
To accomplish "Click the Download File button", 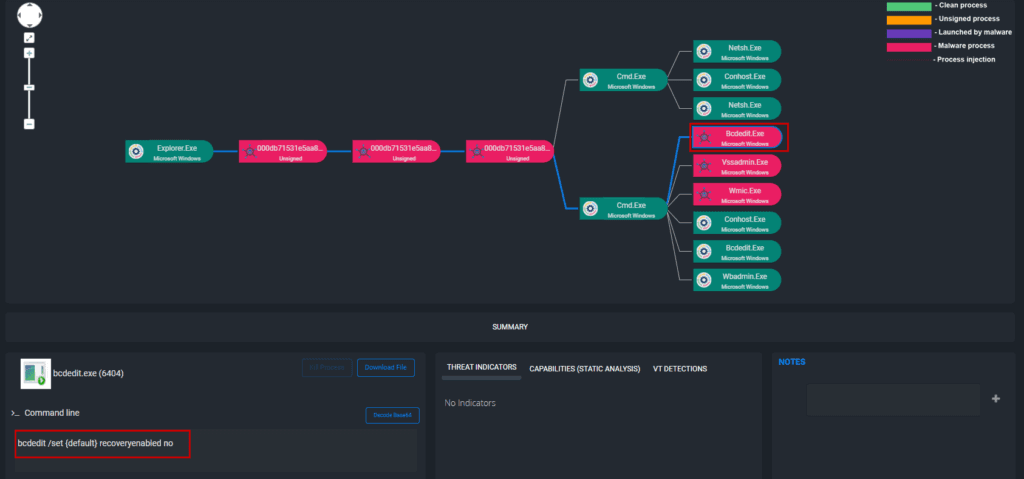I will click(x=385, y=367).
